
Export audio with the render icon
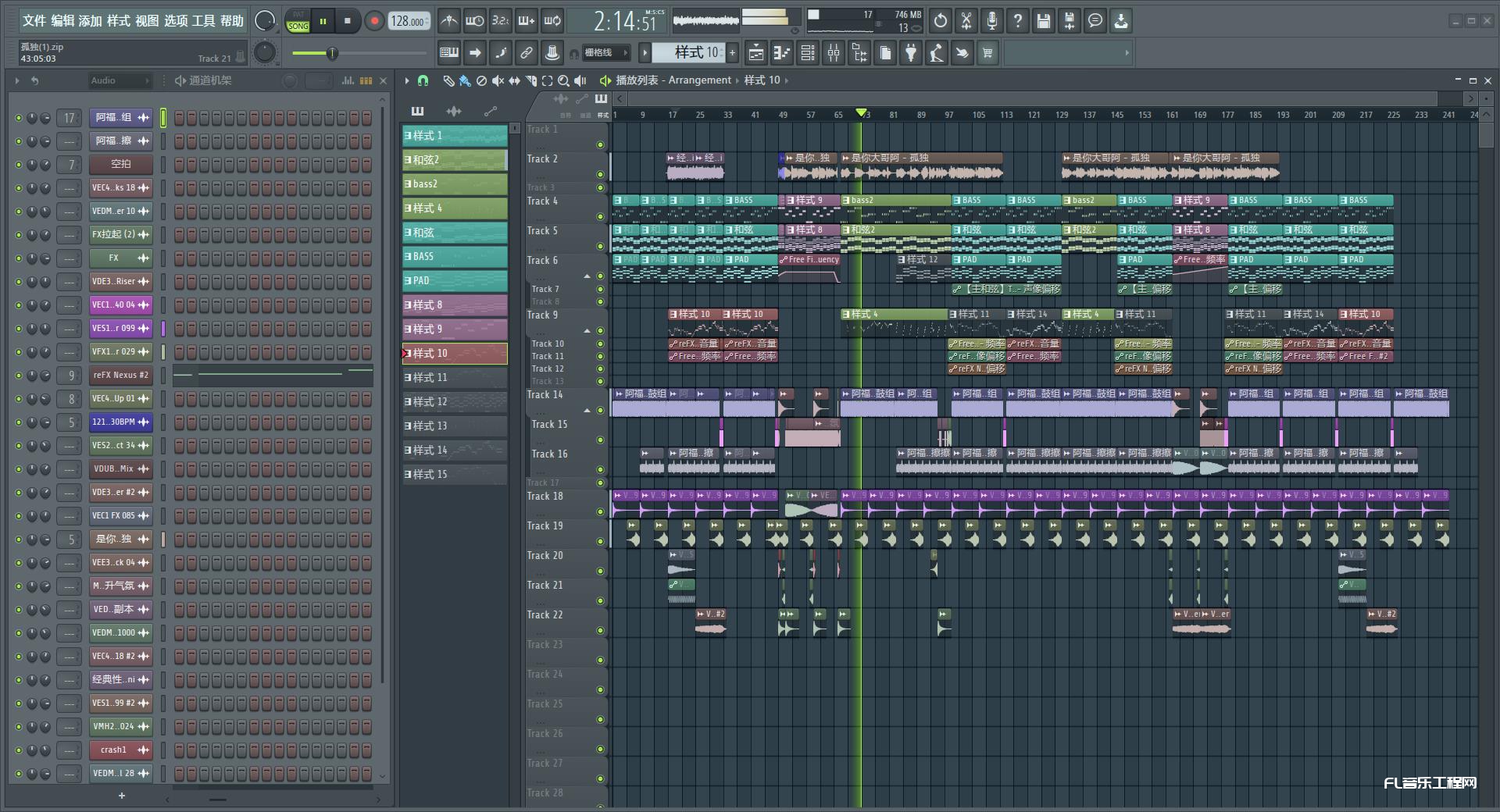pos(1070,21)
